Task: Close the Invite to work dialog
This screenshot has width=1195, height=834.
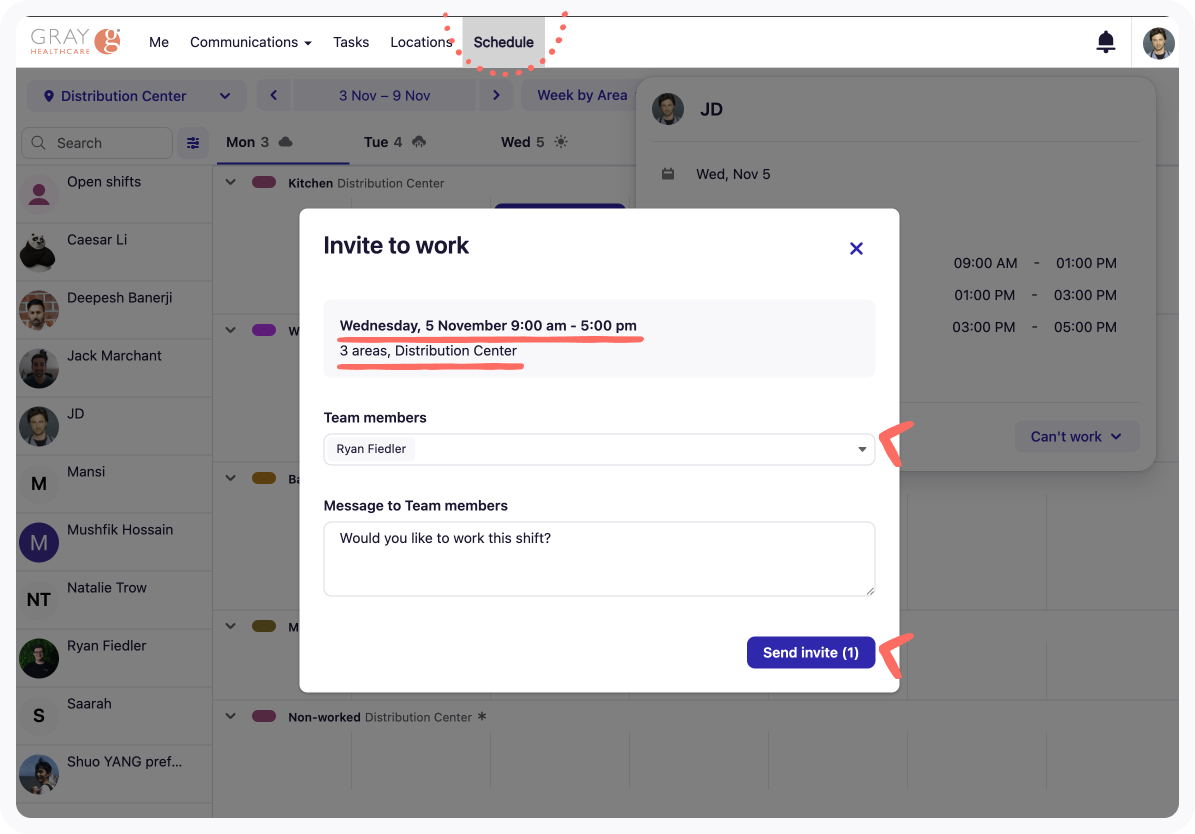Action: coord(856,248)
